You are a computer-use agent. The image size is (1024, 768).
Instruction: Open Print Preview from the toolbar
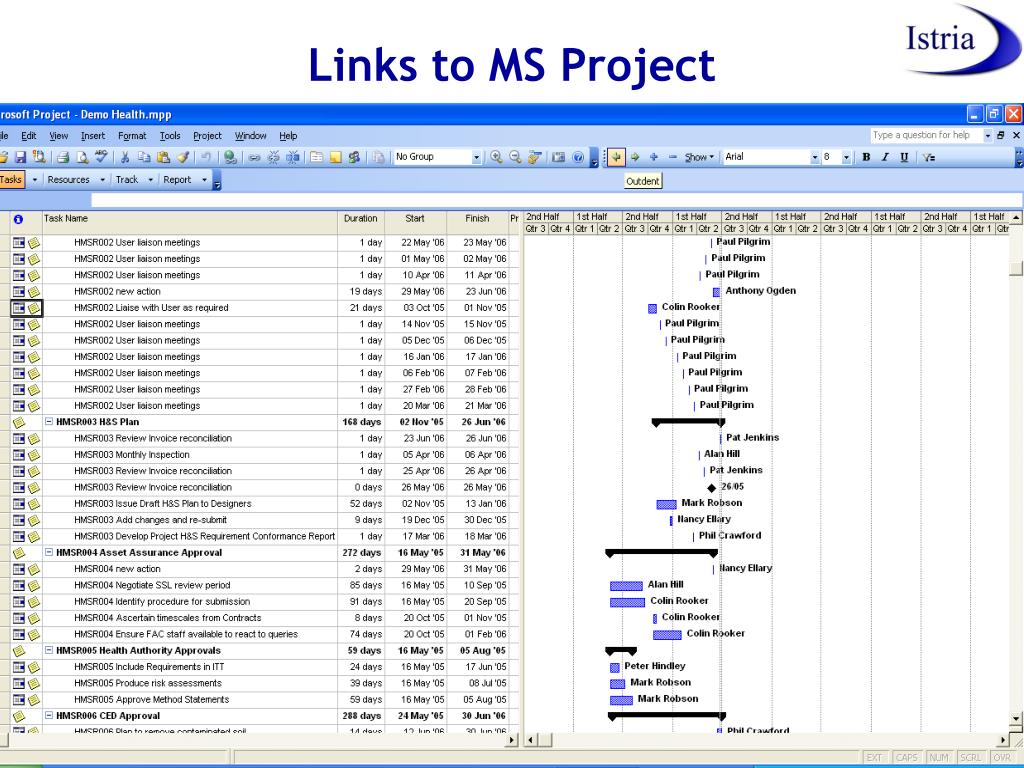[x=82, y=157]
